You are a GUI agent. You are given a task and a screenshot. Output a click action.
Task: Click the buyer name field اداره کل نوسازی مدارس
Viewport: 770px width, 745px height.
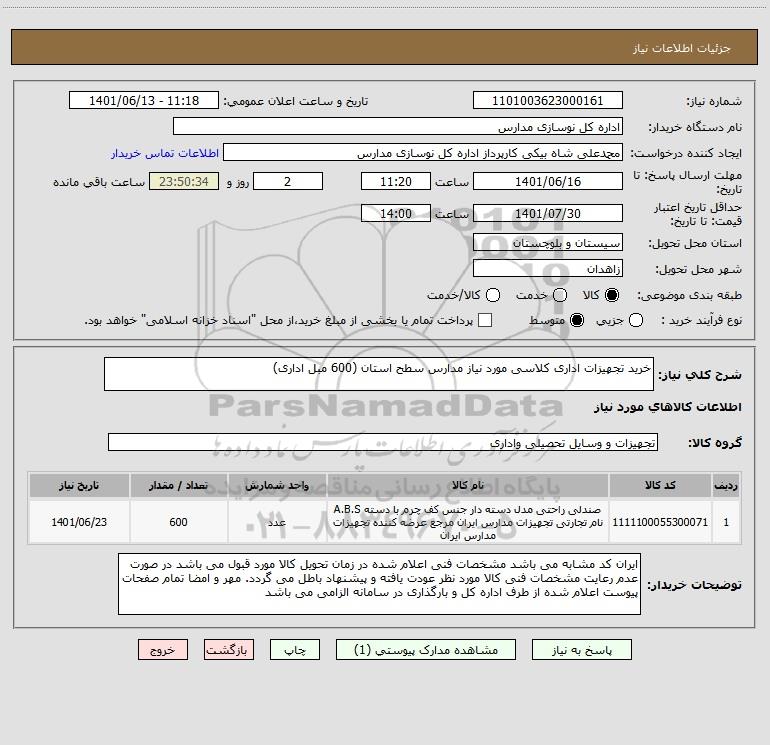click(x=398, y=126)
